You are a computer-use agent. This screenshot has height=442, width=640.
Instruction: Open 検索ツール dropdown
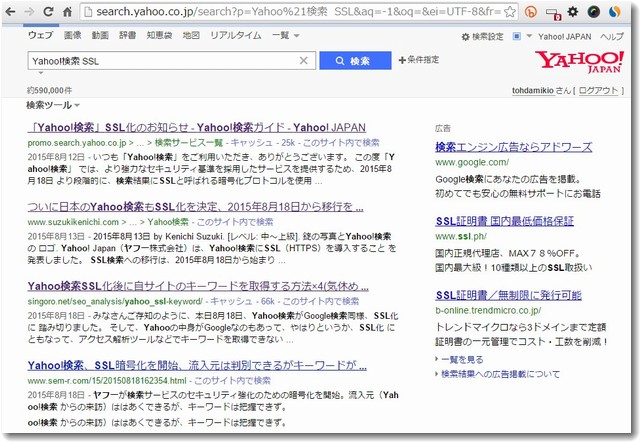click(53, 105)
